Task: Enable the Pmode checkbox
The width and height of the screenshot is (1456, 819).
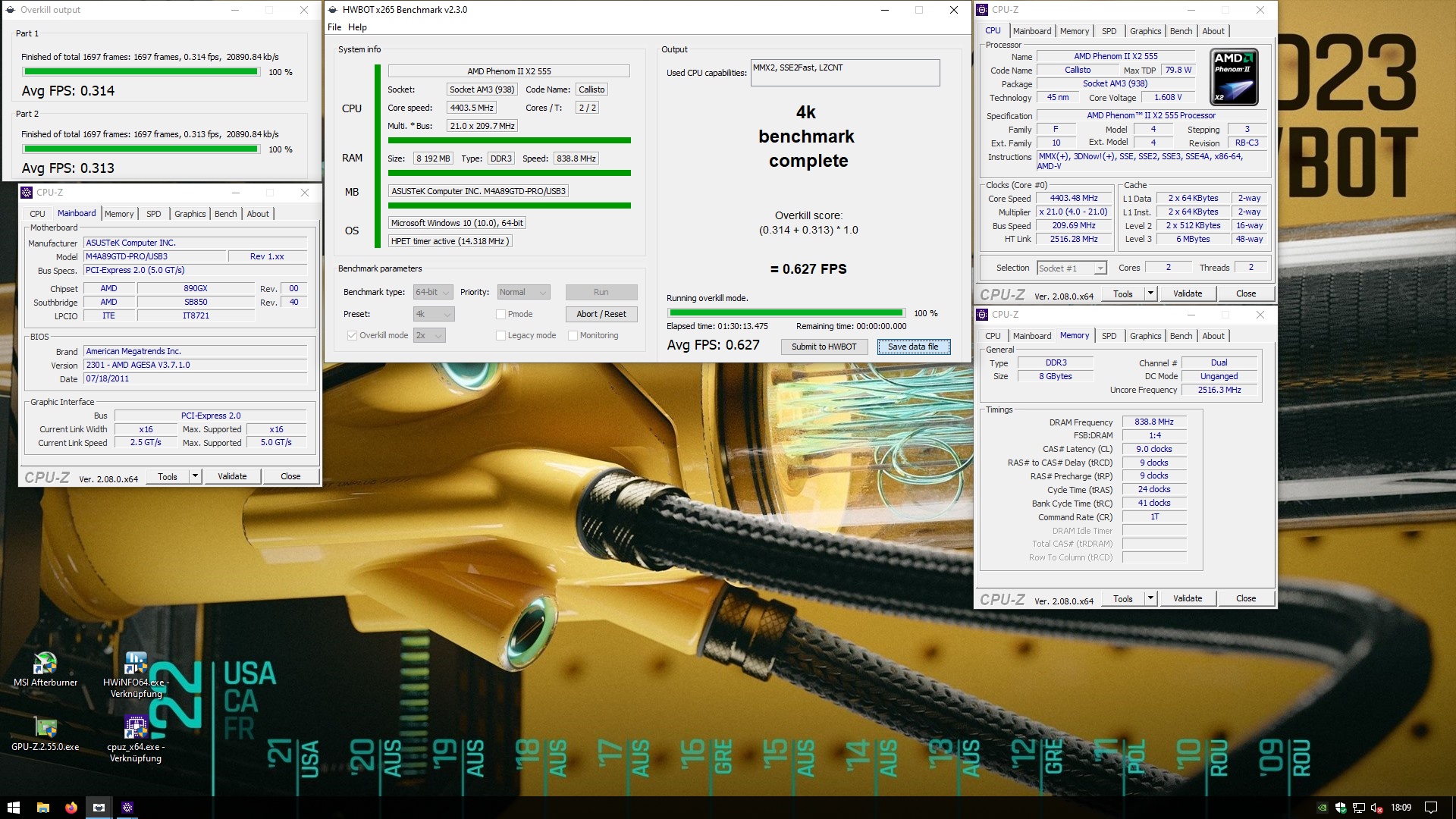Action: click(x=500, y=314)
